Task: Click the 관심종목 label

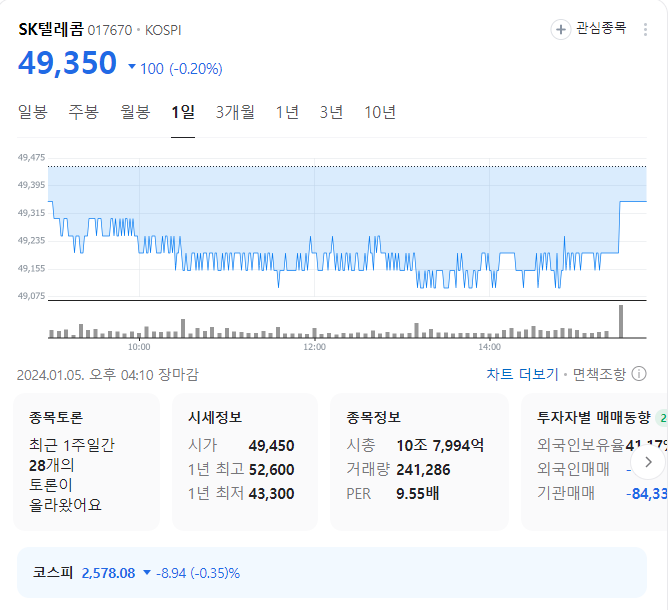Action: (x=601, y=28)
